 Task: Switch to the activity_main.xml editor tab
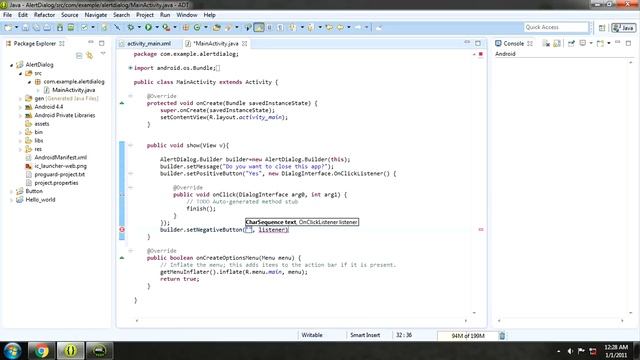click(149, 43)
